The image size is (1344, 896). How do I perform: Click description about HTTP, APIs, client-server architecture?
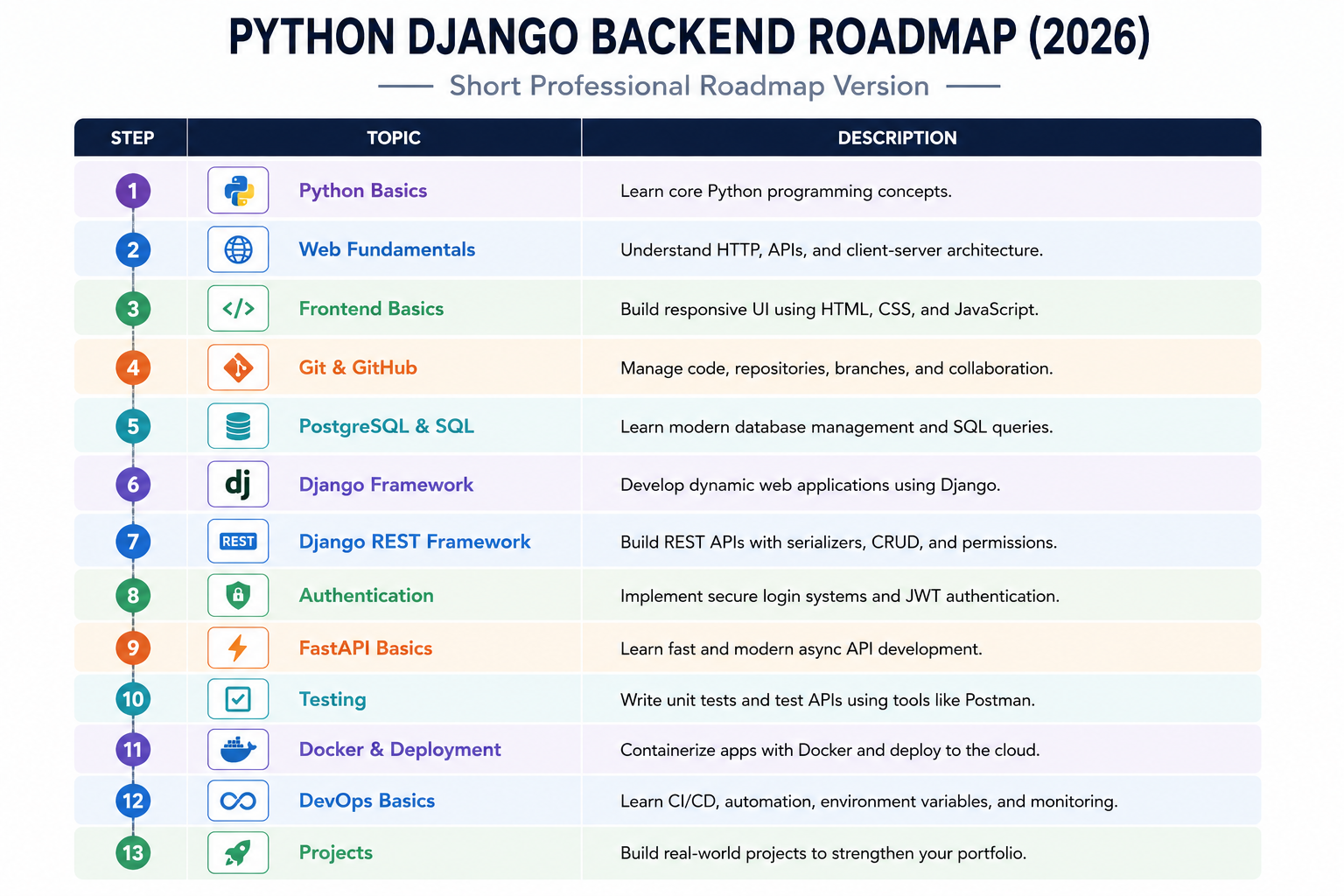pyautogui.click(x=831, y=250)
